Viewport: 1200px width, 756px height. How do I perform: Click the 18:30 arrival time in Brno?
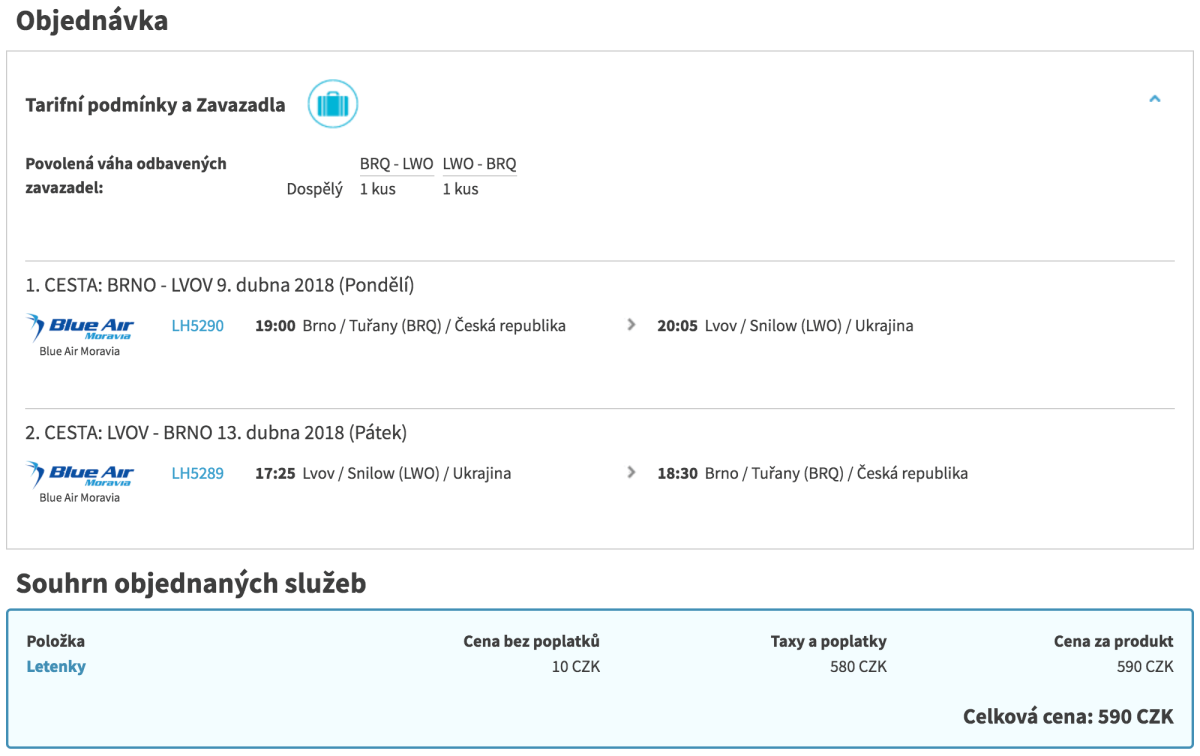(677, 473)
